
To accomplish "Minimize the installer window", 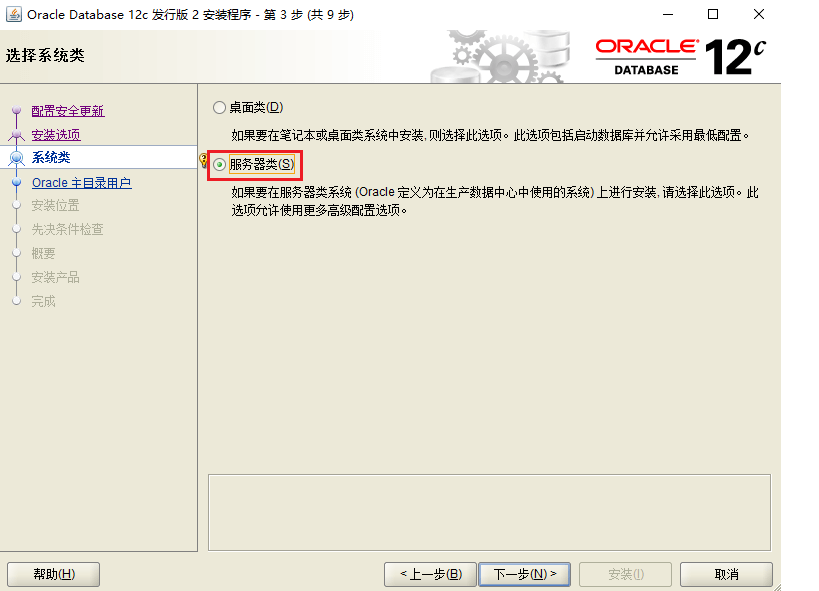I will tap(668, 15).
